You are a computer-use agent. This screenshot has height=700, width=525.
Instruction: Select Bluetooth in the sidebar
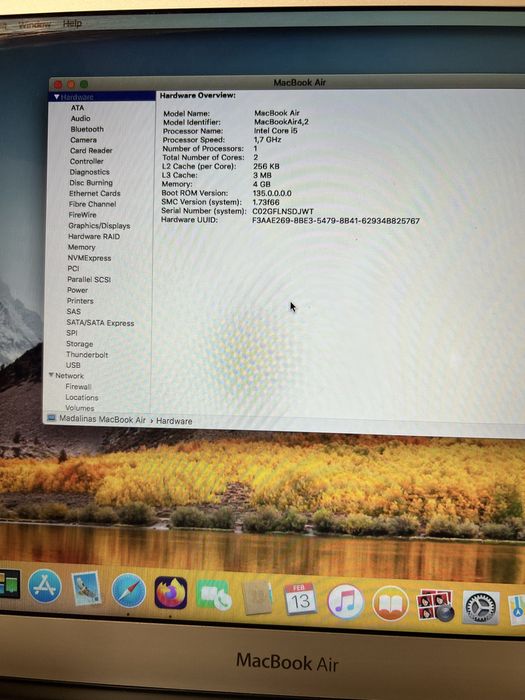pyautogui.click(x=87, y=129)
